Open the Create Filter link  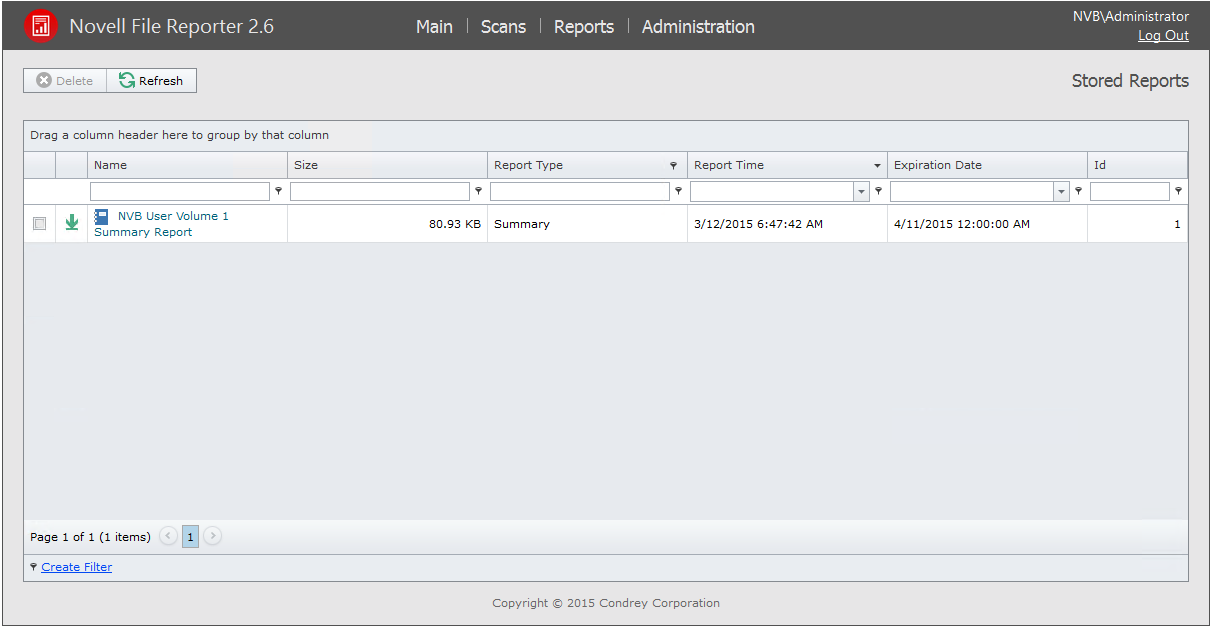point(76,567)
